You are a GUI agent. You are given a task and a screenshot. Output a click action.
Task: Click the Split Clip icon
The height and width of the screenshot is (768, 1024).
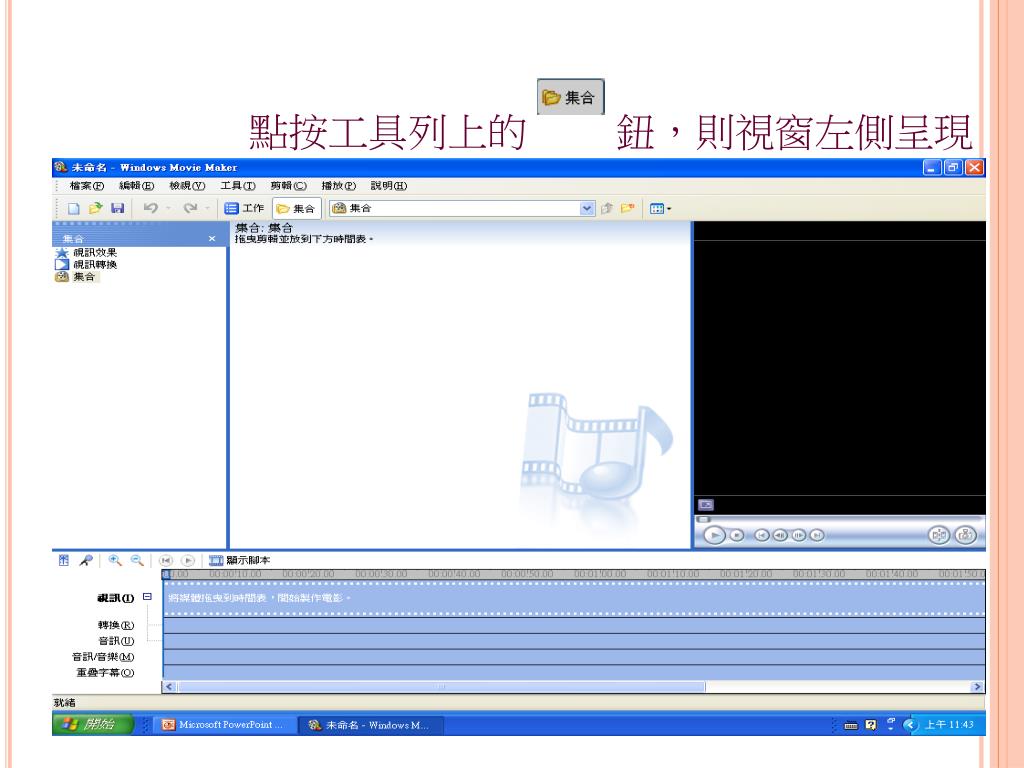(x=938, y=536)
